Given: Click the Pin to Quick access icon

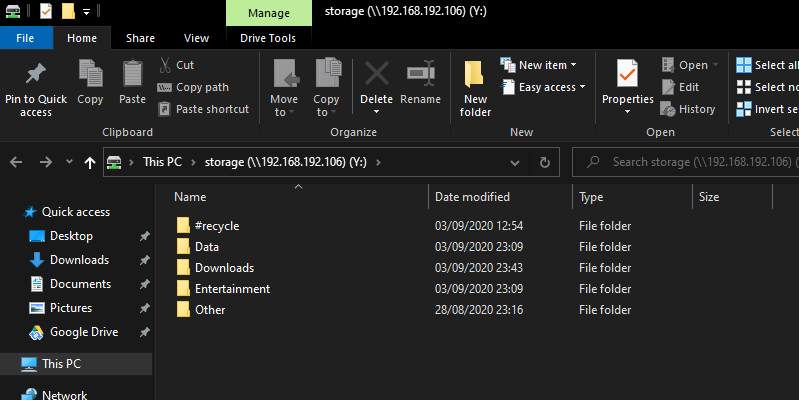Looking at the screenshot, I should pyautogui.click(x=35, y=75).
